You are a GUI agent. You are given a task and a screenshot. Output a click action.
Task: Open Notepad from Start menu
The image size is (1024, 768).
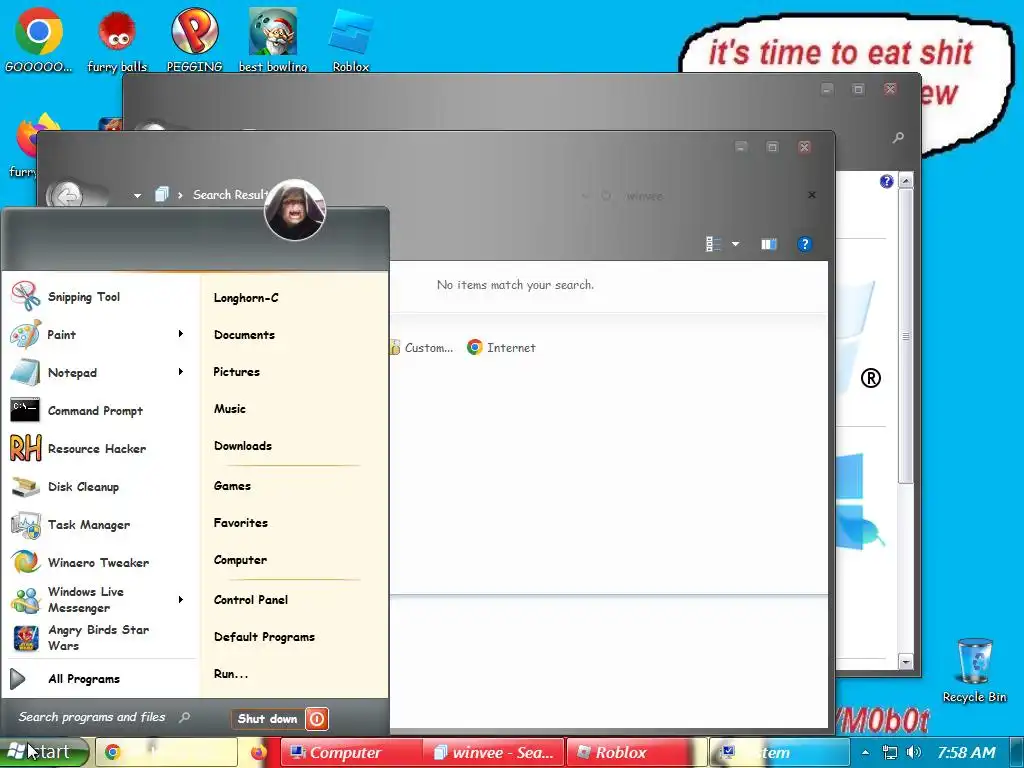pos(99,372)
